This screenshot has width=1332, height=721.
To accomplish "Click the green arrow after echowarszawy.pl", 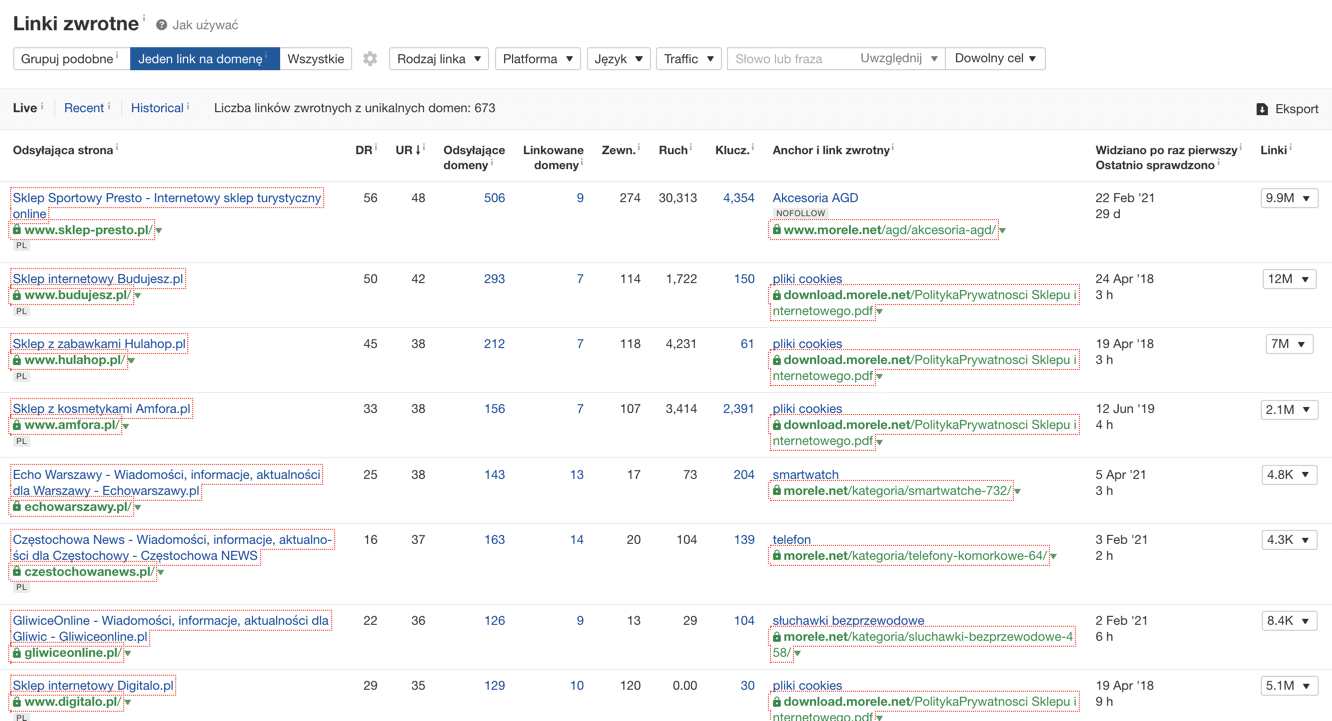I will [138, 508].
